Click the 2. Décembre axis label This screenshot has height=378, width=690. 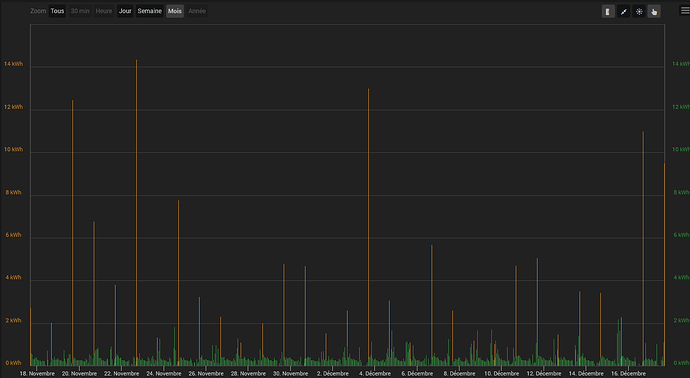click(x=333, y=374)
